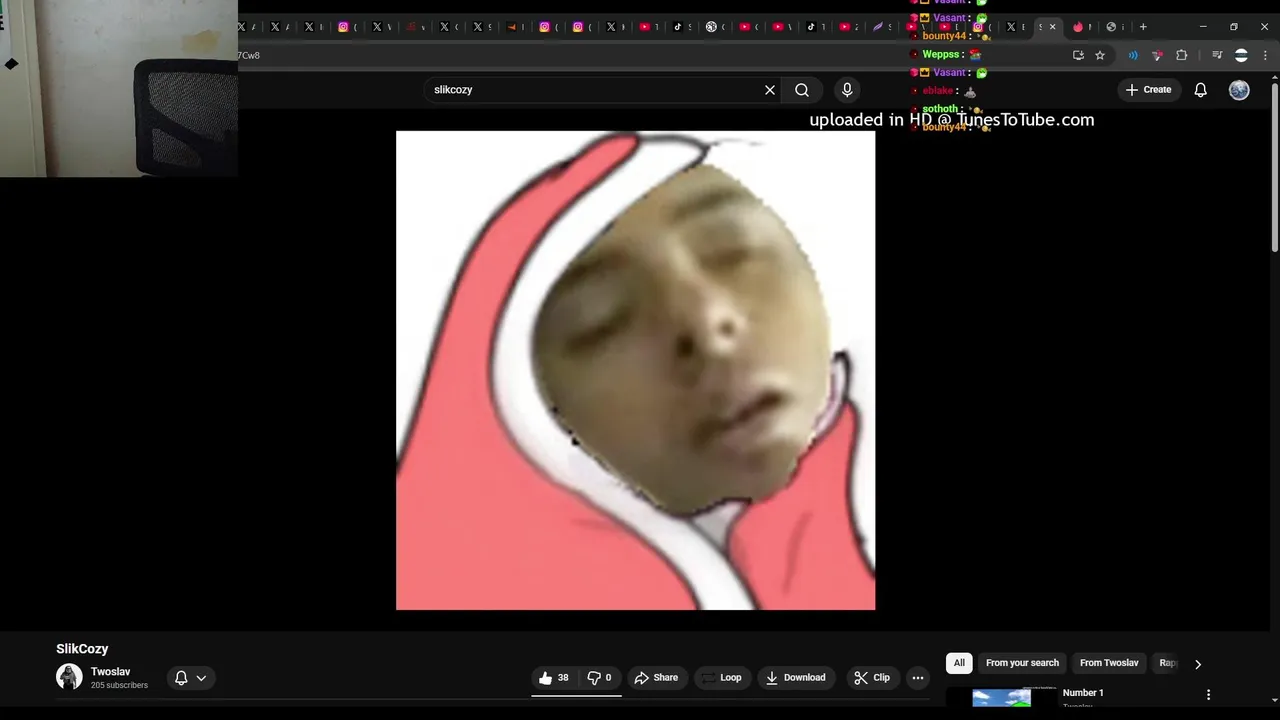Open the Number 1 video title
The height and width of the screenshot is (720, 1280).
(x=1083, y=693)
